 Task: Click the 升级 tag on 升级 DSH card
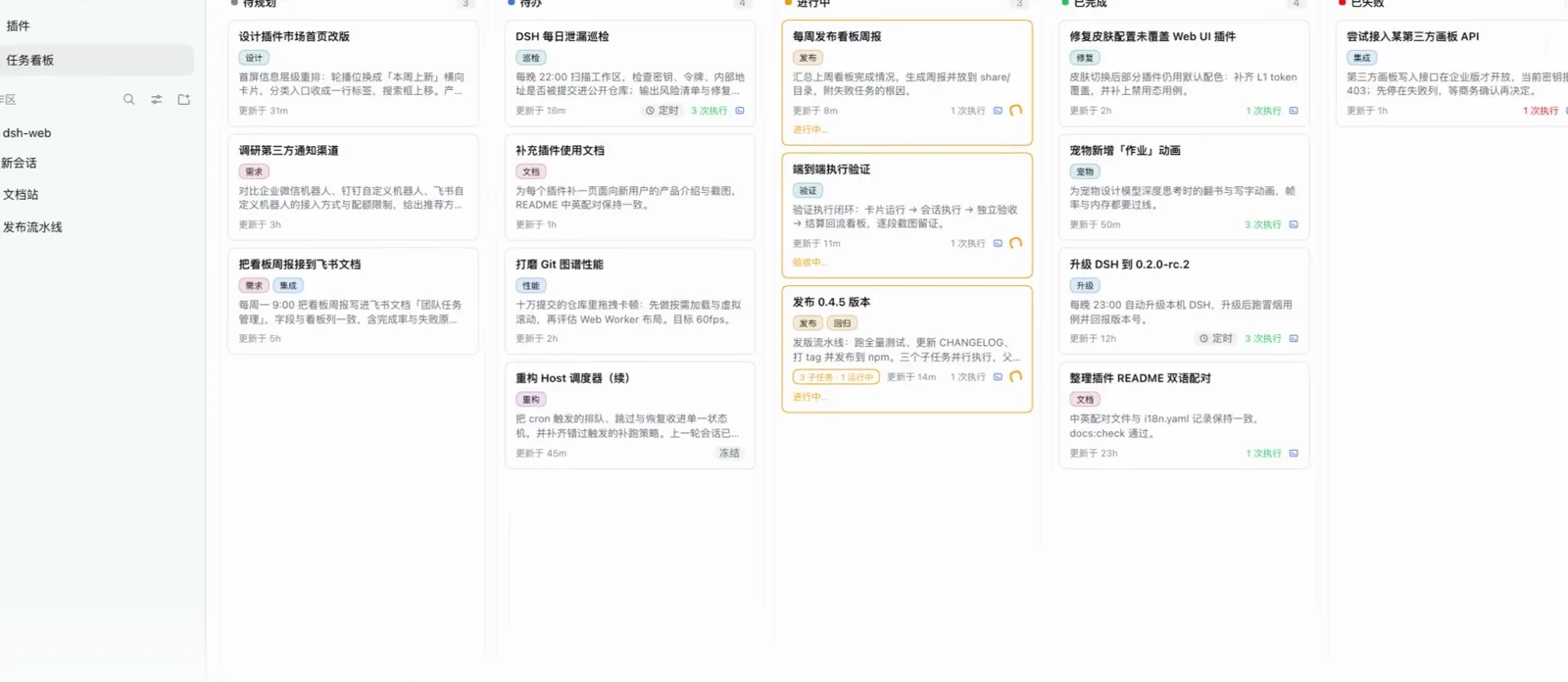coord(1085,285)
